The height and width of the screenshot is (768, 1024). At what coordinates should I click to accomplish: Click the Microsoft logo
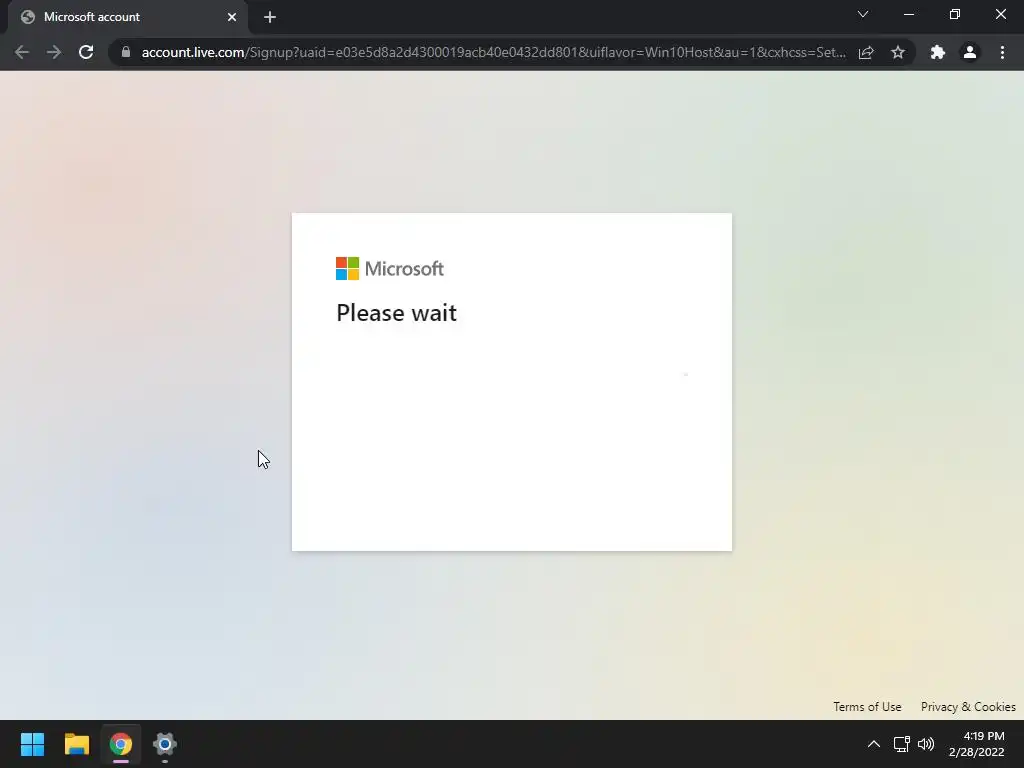(390, 268)
